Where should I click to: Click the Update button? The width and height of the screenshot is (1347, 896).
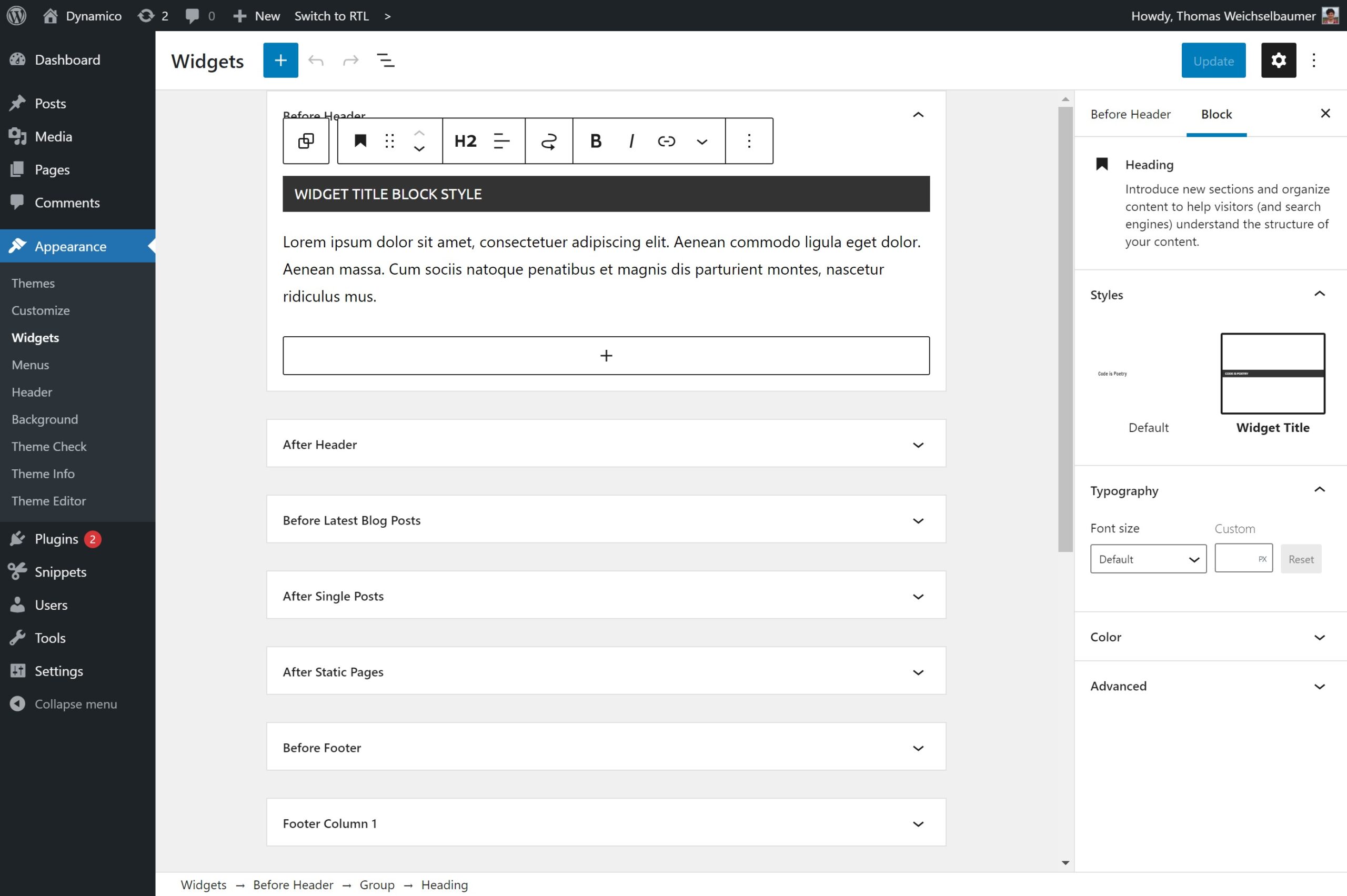(x=1213, y=60)
